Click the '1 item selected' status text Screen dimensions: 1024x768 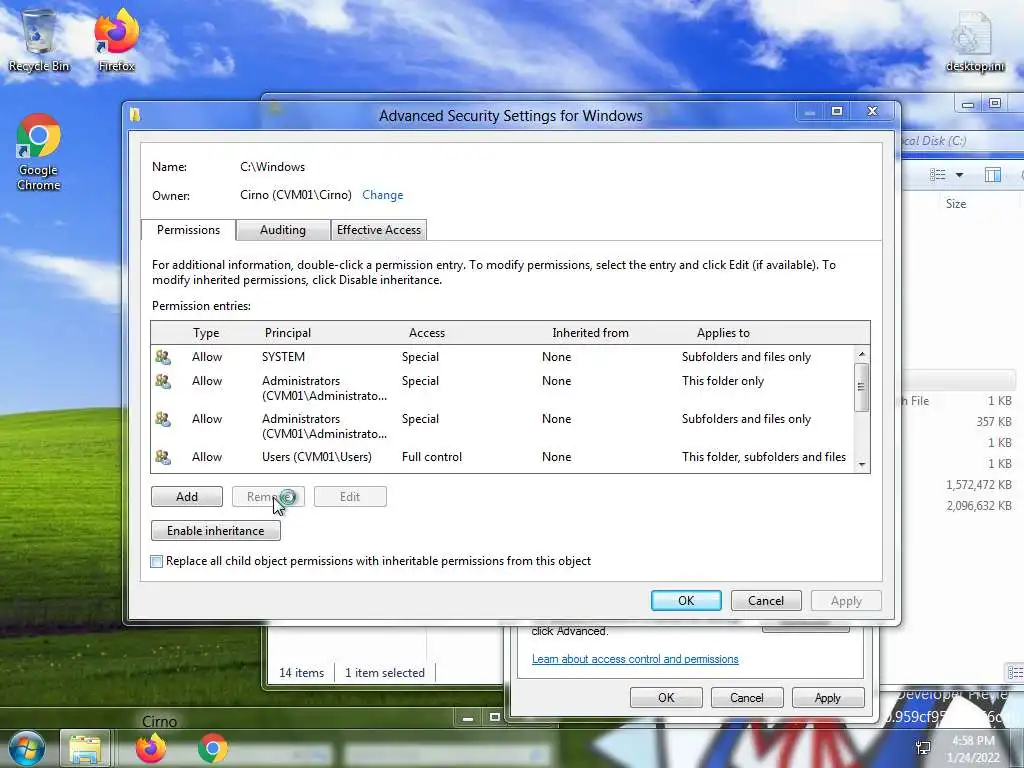point(385,673)
